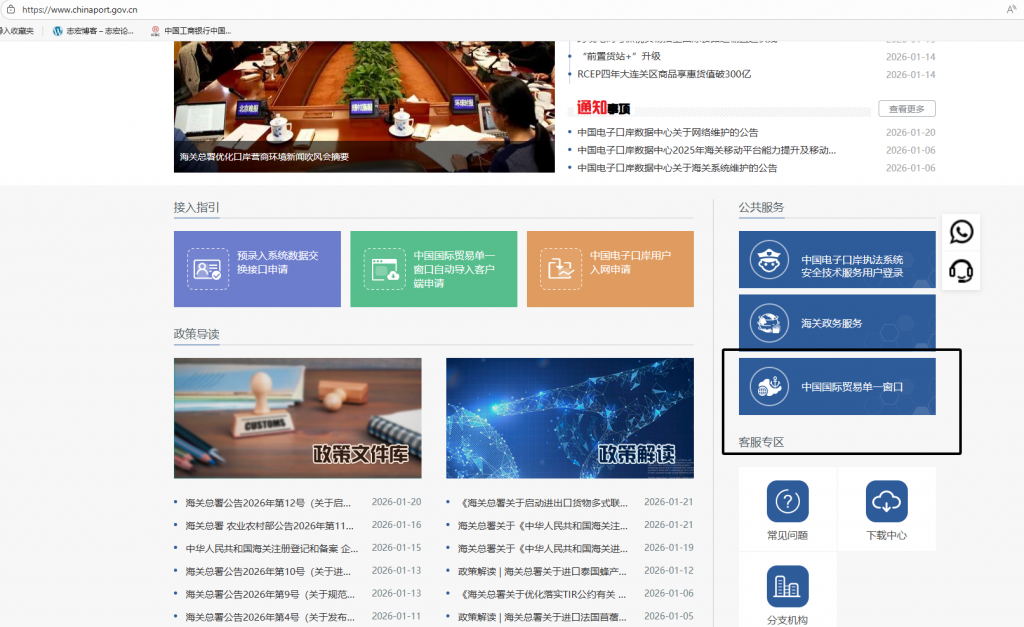1024x627 pixels.
Task: Click the 预录入系统数据交换接口申请 card icon
Action: (x=208, y=269)
